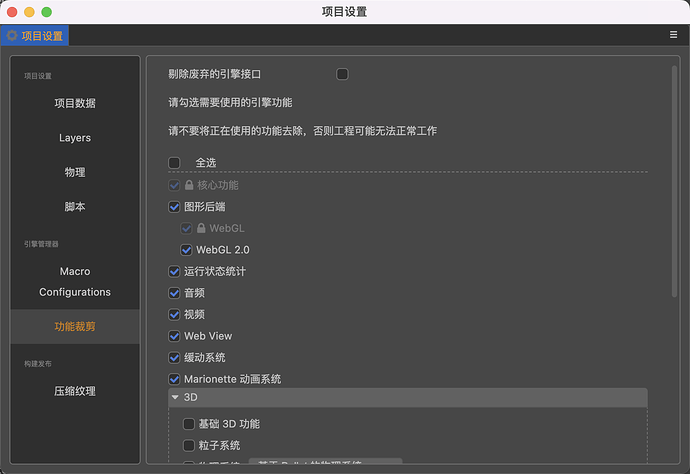Open the hamburger panel menu icon
This screenshot has height=474, width=690.
point(673,35)
